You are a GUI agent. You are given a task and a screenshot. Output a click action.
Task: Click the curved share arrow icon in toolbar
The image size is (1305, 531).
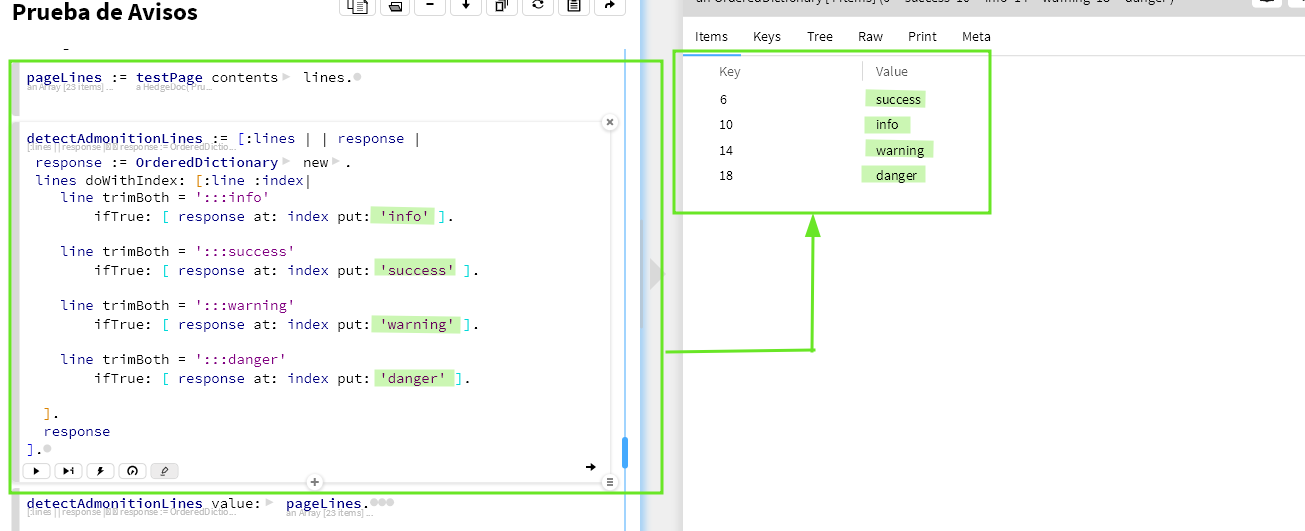click(x=609, y=6)
